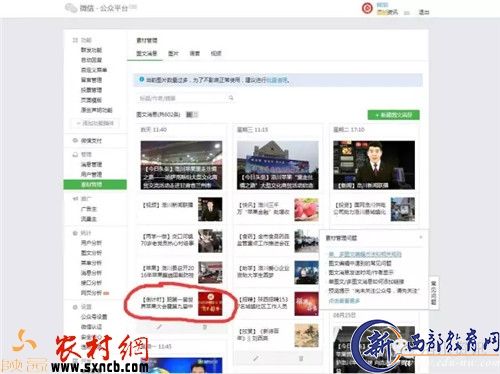The width and height of the screenshot is (500, 374).
Task: Open the red 【倒计时】 countdown thumbnail
Action: pyautogui.click(x=210, y=304)
